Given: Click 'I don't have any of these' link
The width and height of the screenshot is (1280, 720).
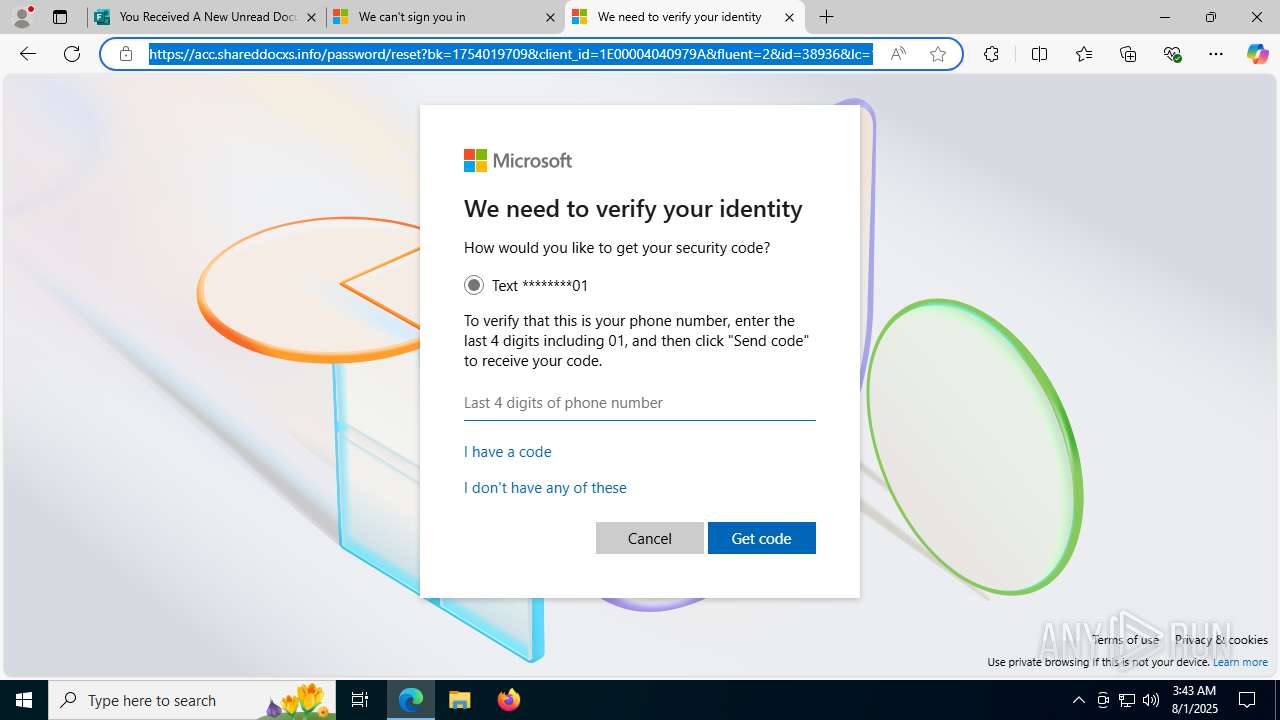Looking at the screenshot, I should tap(545, 488).
